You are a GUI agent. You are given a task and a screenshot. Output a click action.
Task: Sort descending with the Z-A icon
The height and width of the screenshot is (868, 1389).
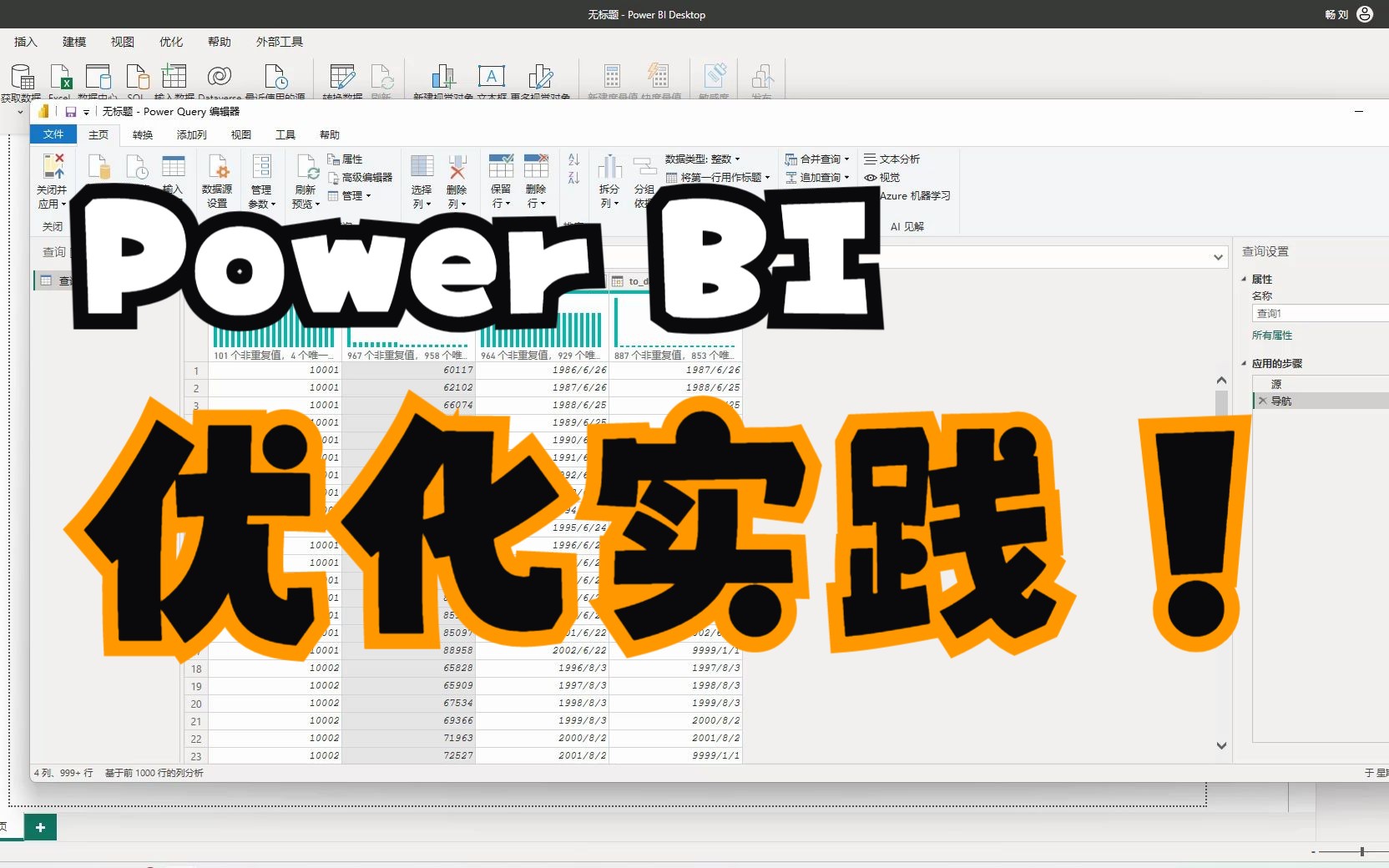point(573,178)
